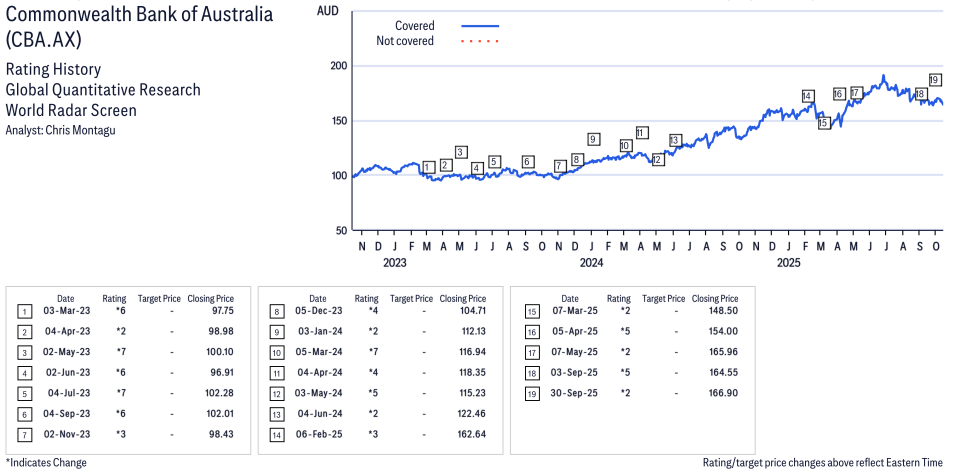Click the 2024 year label on the axis
This screenshot has width=954, height=469.
(x=592, y=263)
